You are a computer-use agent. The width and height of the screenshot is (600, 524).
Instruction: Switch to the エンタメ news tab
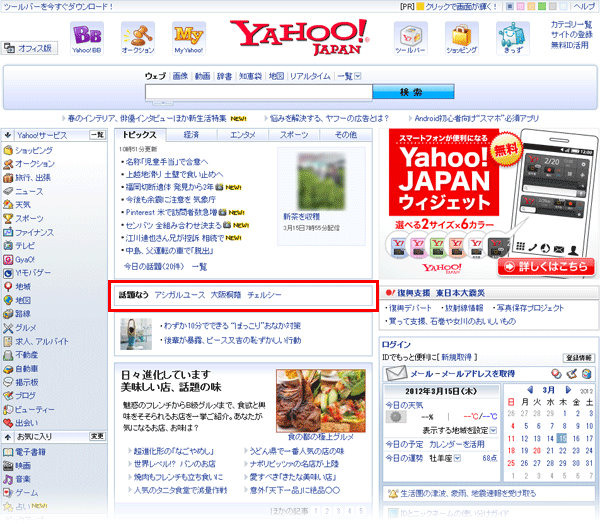click(x=243, y=135)
